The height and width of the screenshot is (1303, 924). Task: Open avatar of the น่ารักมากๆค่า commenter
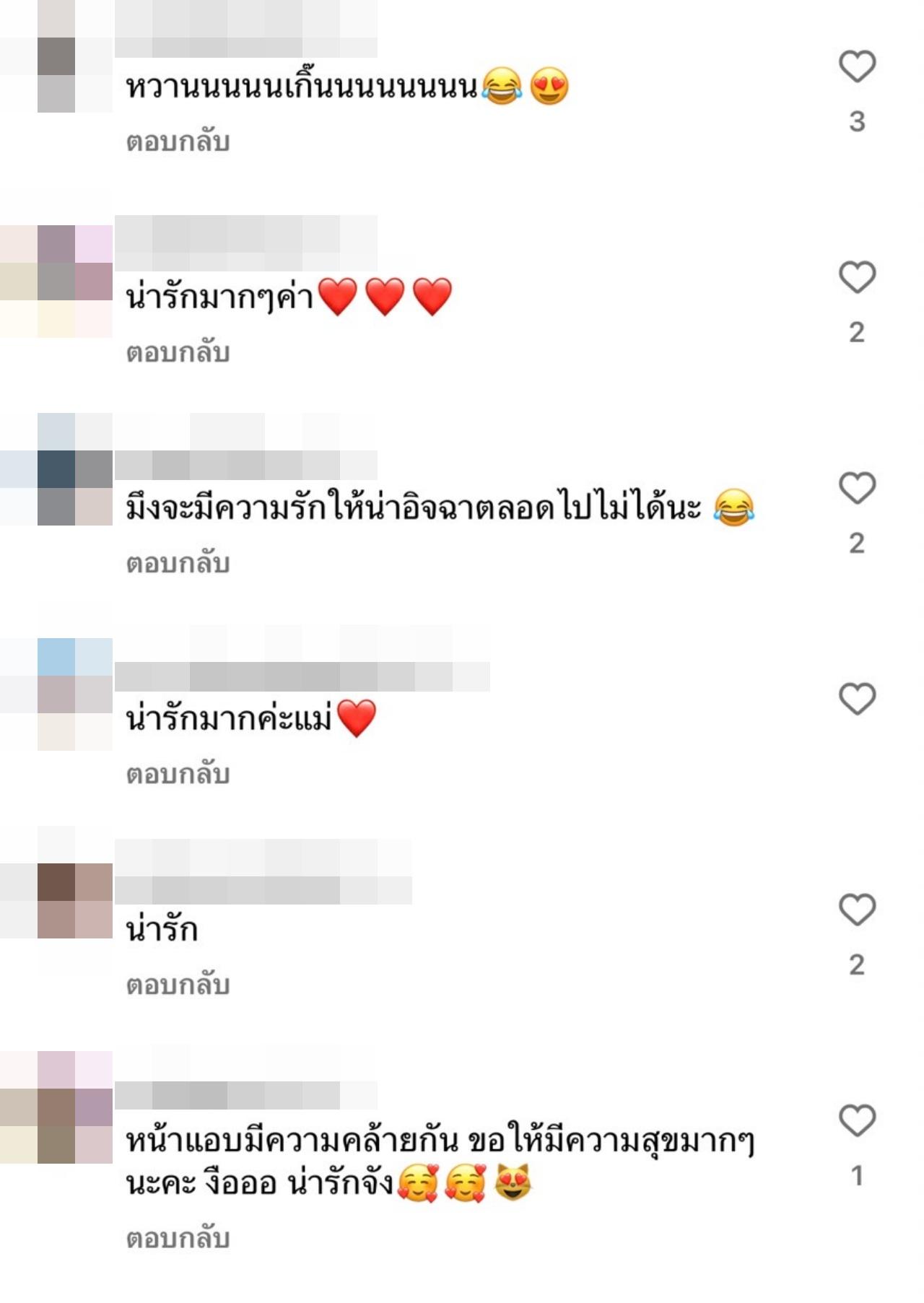(x=56, y=282)
